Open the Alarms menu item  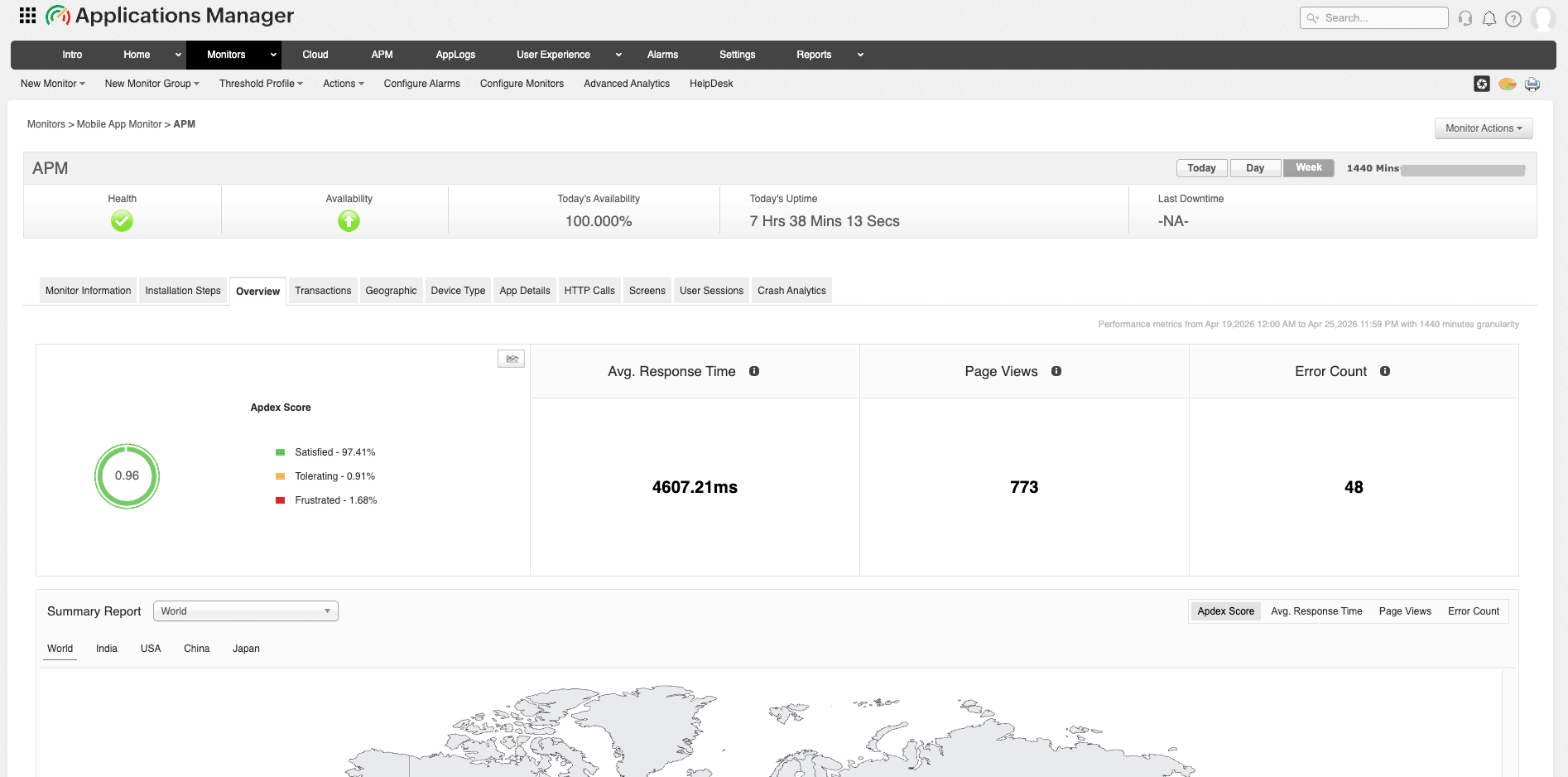click(662, 55)
